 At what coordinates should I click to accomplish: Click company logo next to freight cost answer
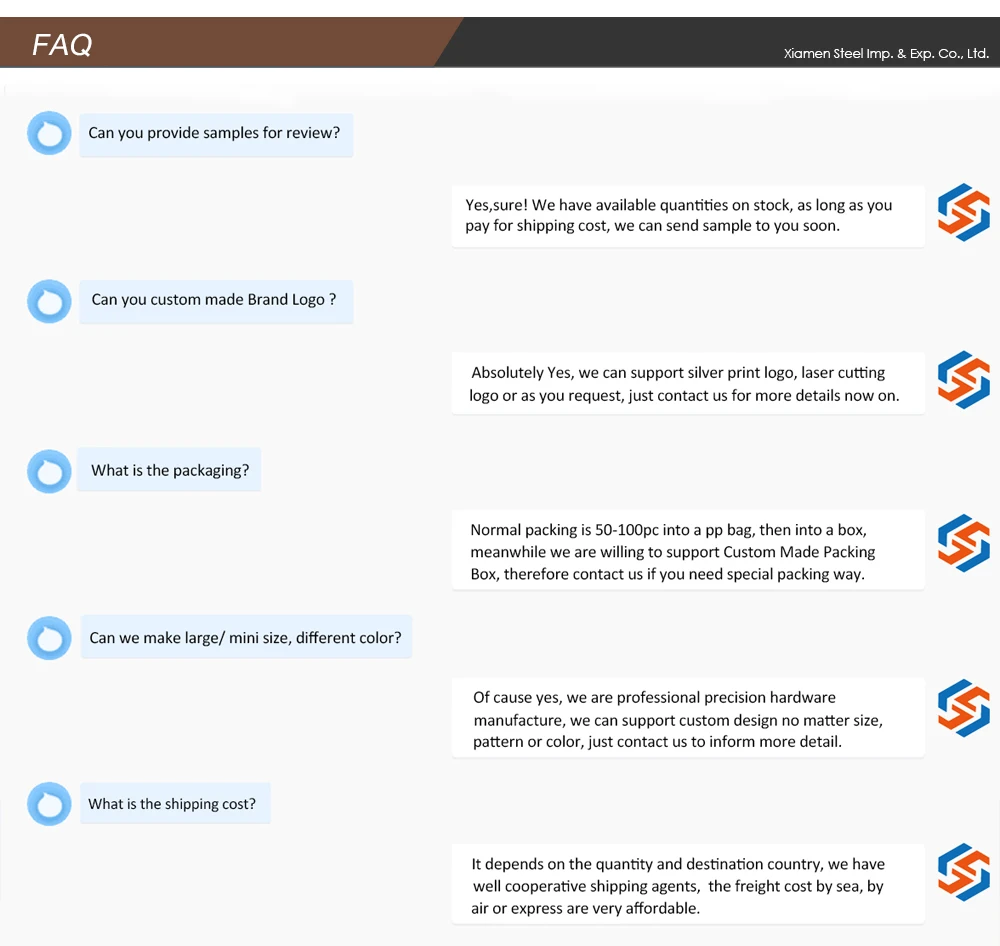(963, 872)
